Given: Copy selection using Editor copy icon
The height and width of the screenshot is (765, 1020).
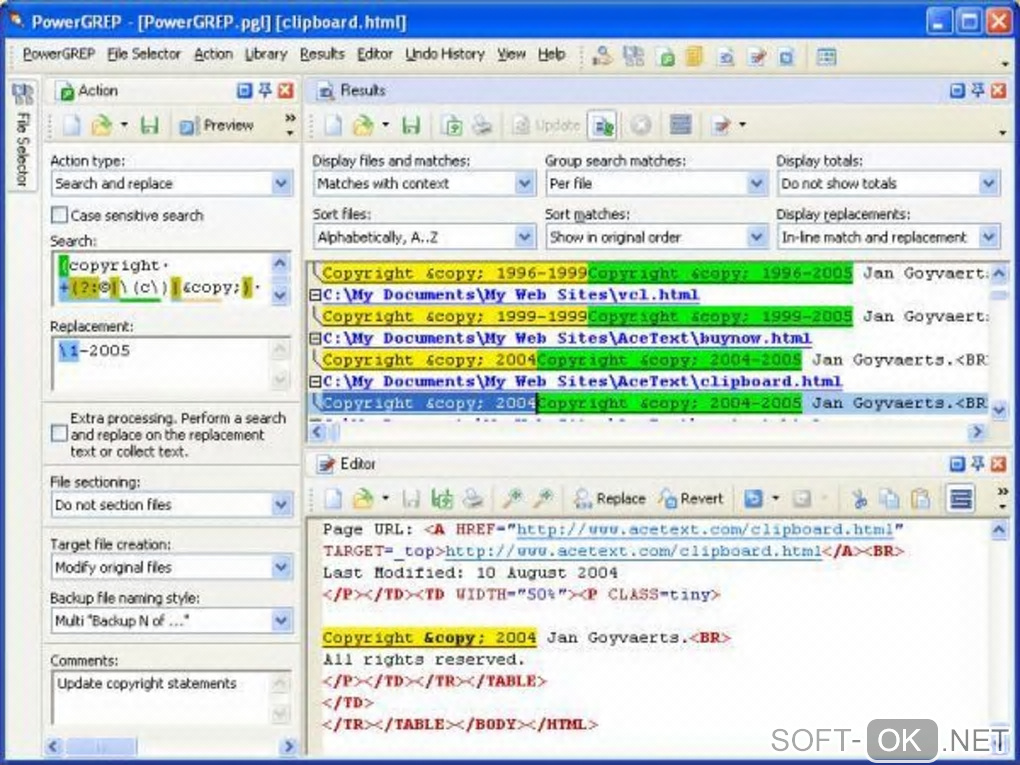Looking at the screenshot, I should [889, 499].
